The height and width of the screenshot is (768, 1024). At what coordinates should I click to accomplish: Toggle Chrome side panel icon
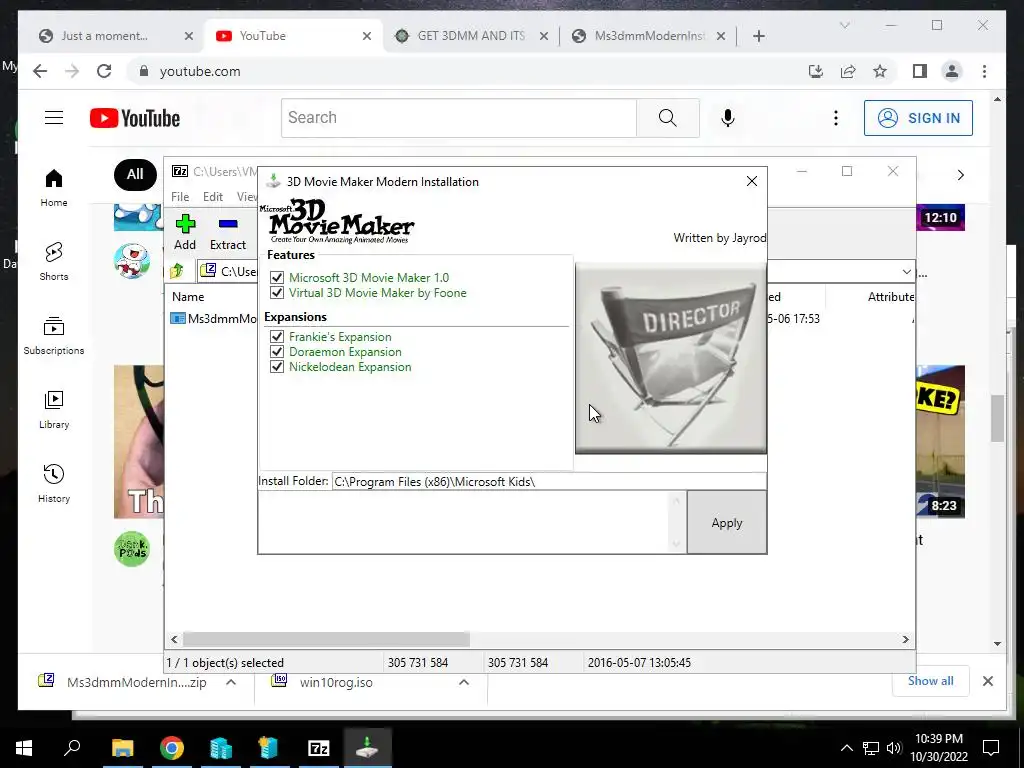click(x=920, y=71)
